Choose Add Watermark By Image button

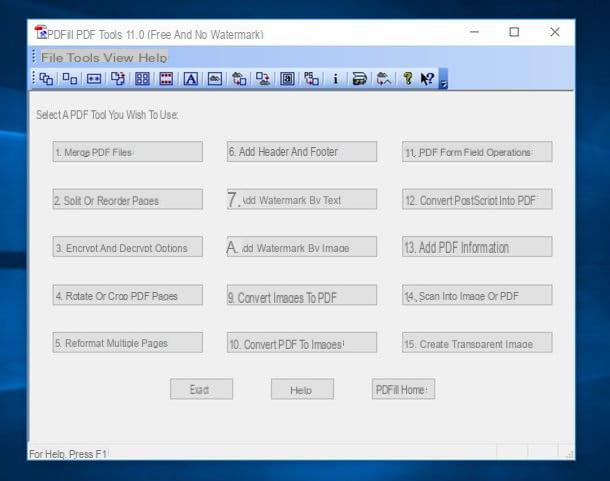[x=302, y=247]
